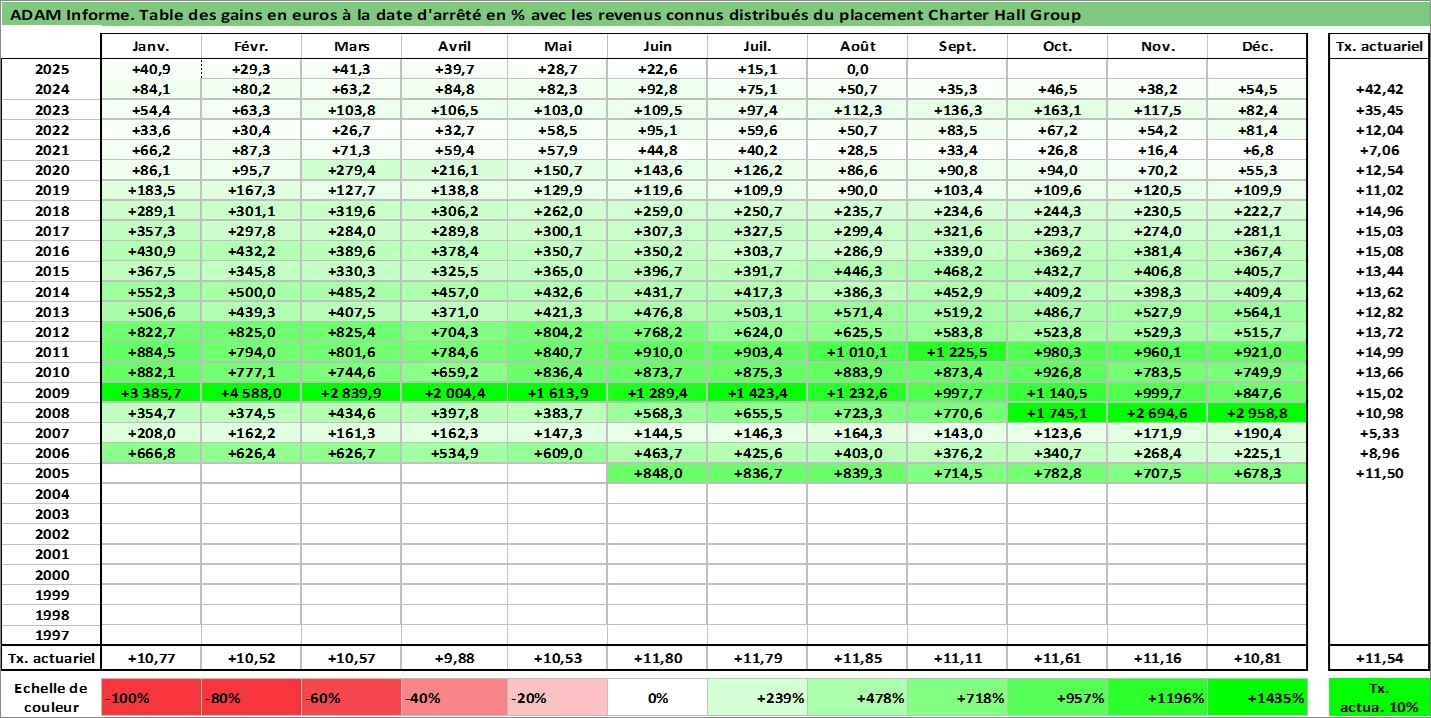Select the +552,3 cell in 2014
1431x718 pixels.
tap(152, 291)
